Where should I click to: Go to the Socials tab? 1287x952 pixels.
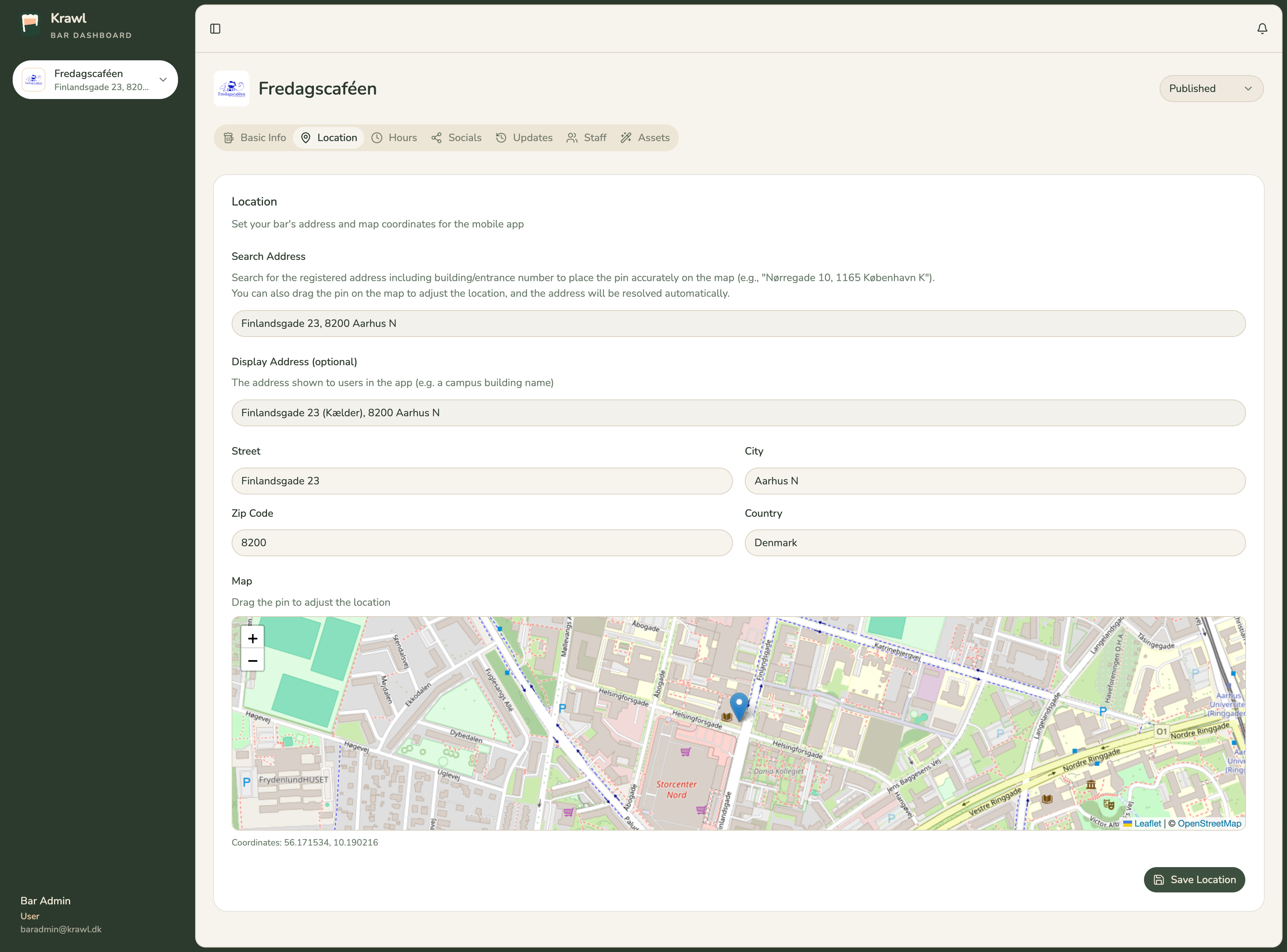click(457, 138)
